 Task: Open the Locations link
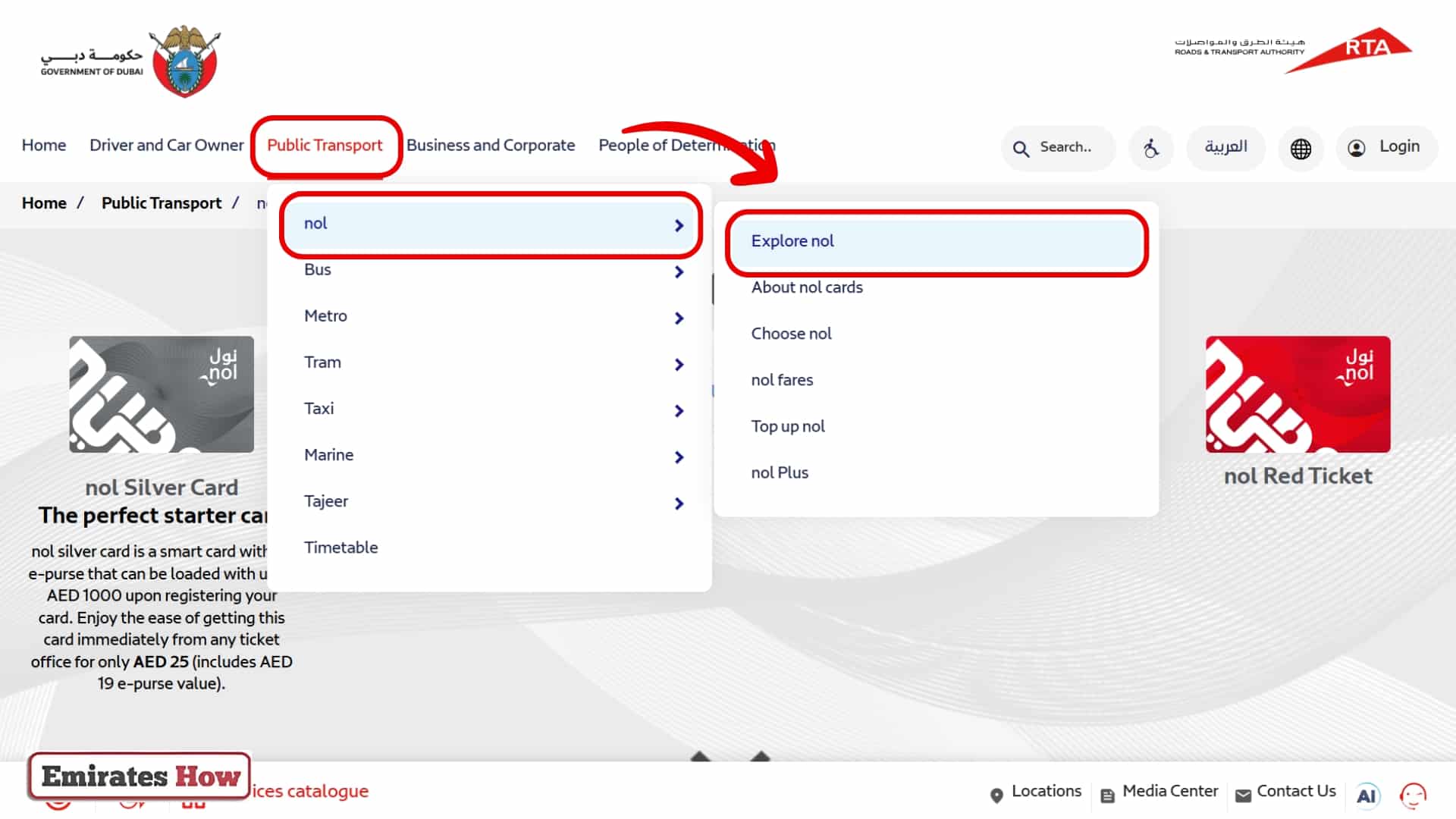[x=1046, y=791]
